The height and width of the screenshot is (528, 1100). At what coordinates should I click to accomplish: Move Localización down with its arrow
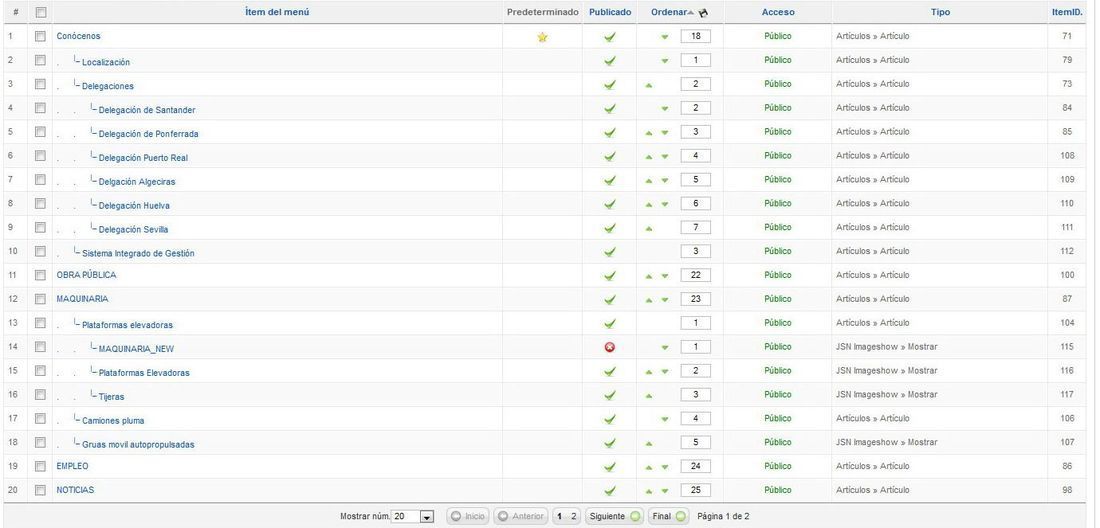pos(664,61)
